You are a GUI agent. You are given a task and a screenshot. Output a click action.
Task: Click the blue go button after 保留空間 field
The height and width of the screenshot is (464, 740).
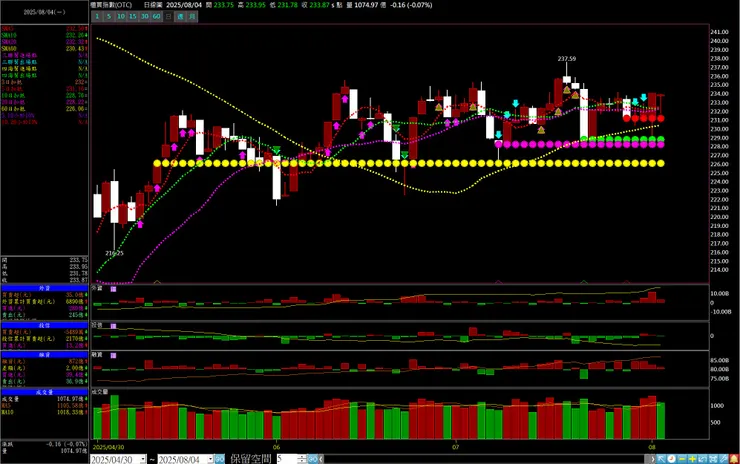pyautogui.click(x=313, y=459)
